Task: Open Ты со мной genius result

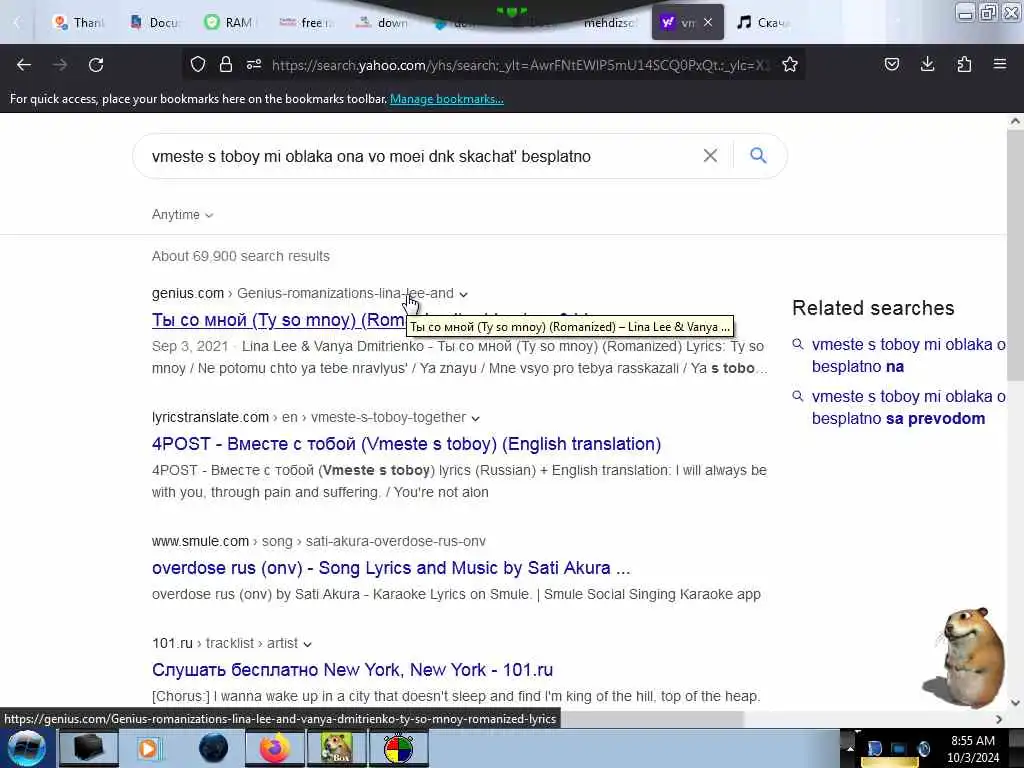Action: (279, 320)
